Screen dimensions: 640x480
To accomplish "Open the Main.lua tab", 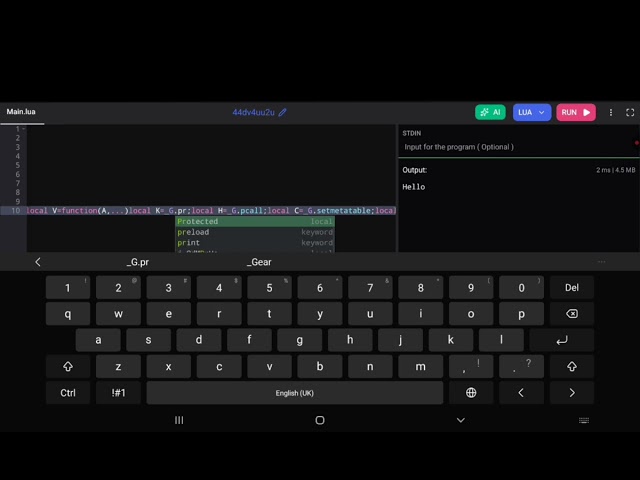I will point(21,112).
